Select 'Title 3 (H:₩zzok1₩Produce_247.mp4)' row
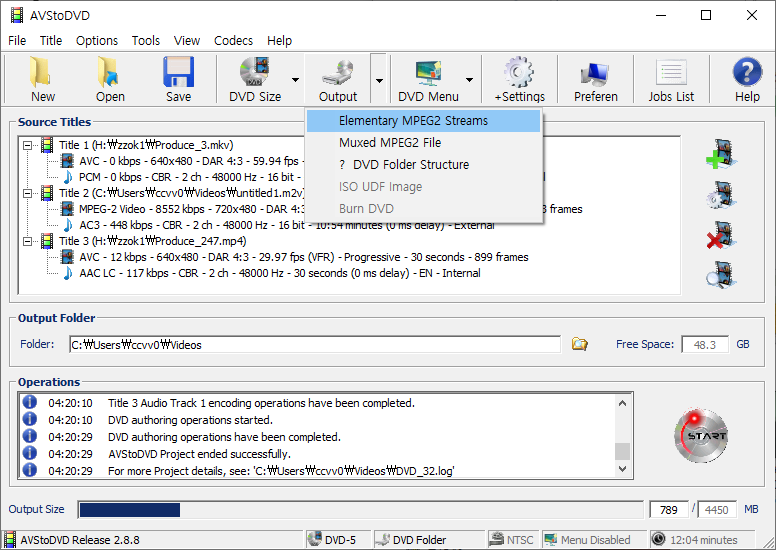The width and height of the screenshot is (776, 550). click(x=152, y=241)
